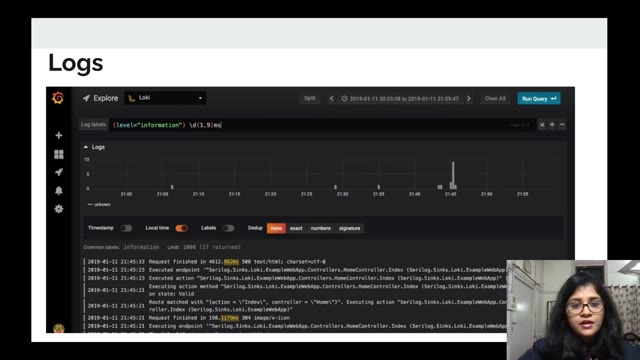Click the Loki datasource icon
640x360 pixels.
point(131,98)
